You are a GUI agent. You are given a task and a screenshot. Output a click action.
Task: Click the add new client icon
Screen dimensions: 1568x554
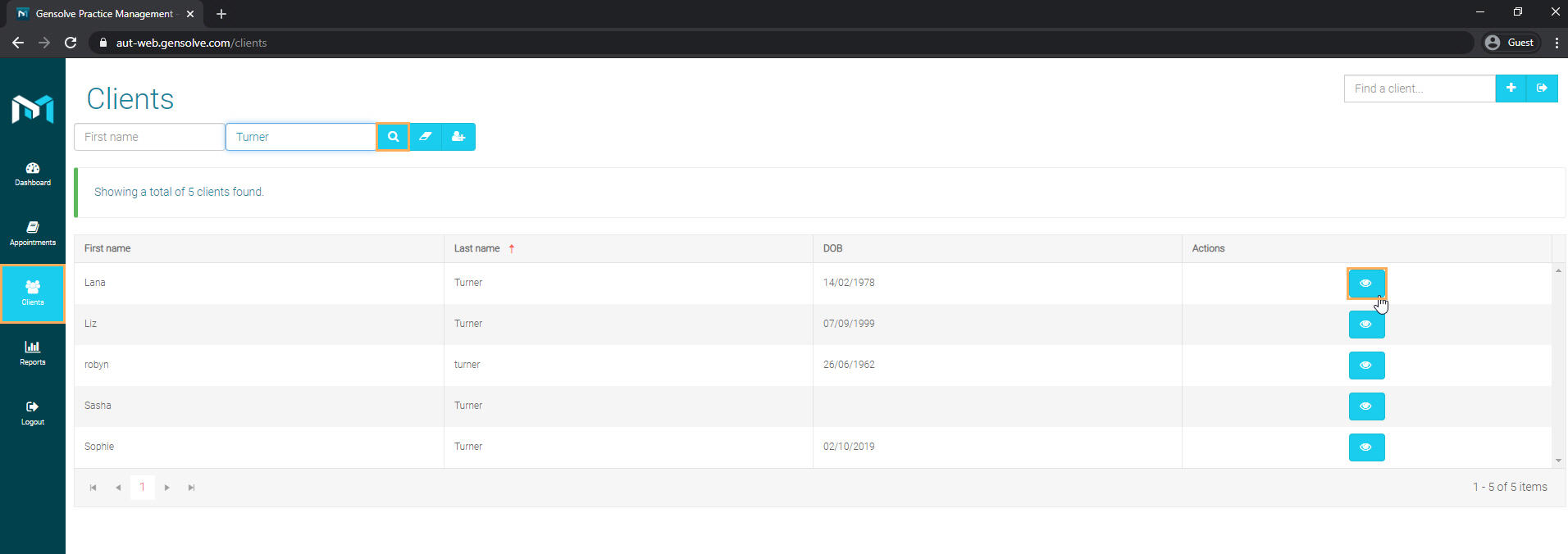click(458, 137)
